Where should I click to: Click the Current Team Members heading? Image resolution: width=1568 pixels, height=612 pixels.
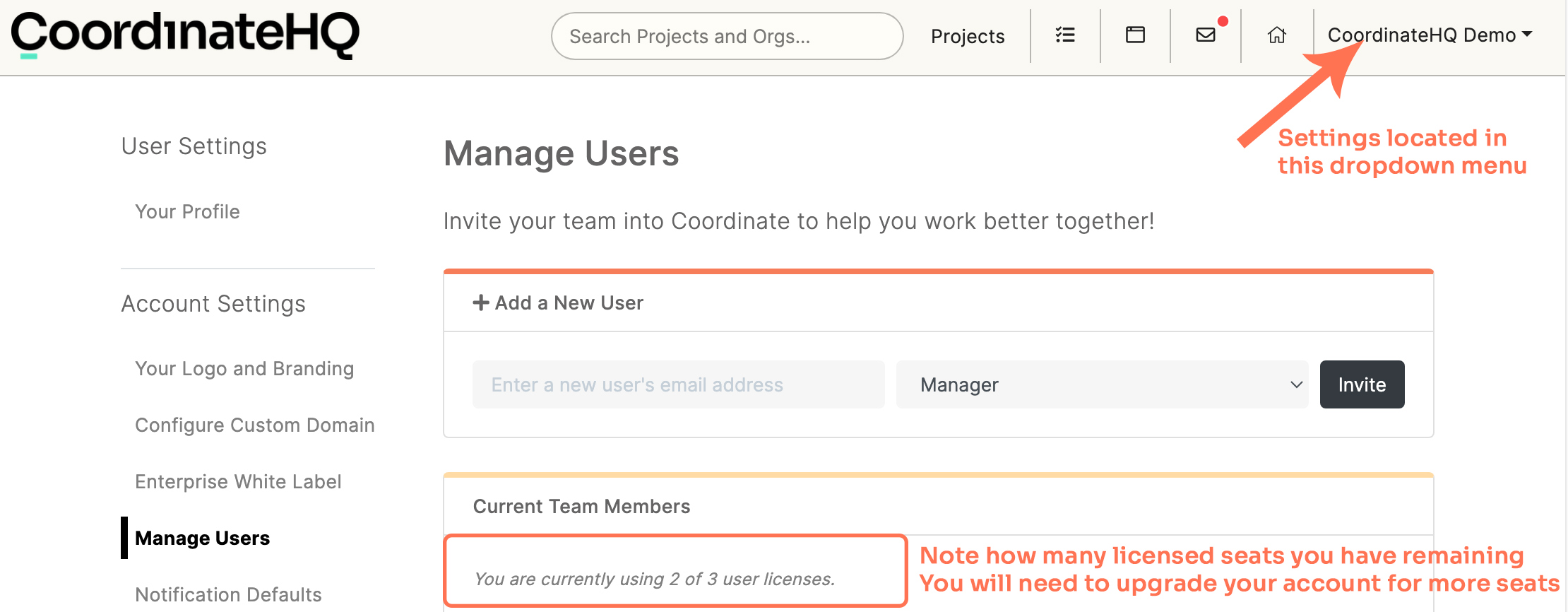pyautogui.click(x=581, y=506)
